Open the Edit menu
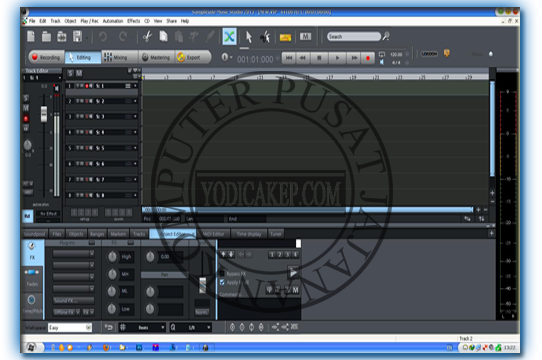 (43, 21)
